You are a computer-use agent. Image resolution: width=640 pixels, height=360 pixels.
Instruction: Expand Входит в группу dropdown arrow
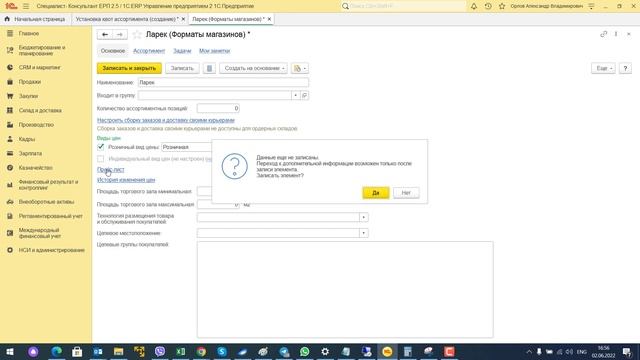(296, 96)
